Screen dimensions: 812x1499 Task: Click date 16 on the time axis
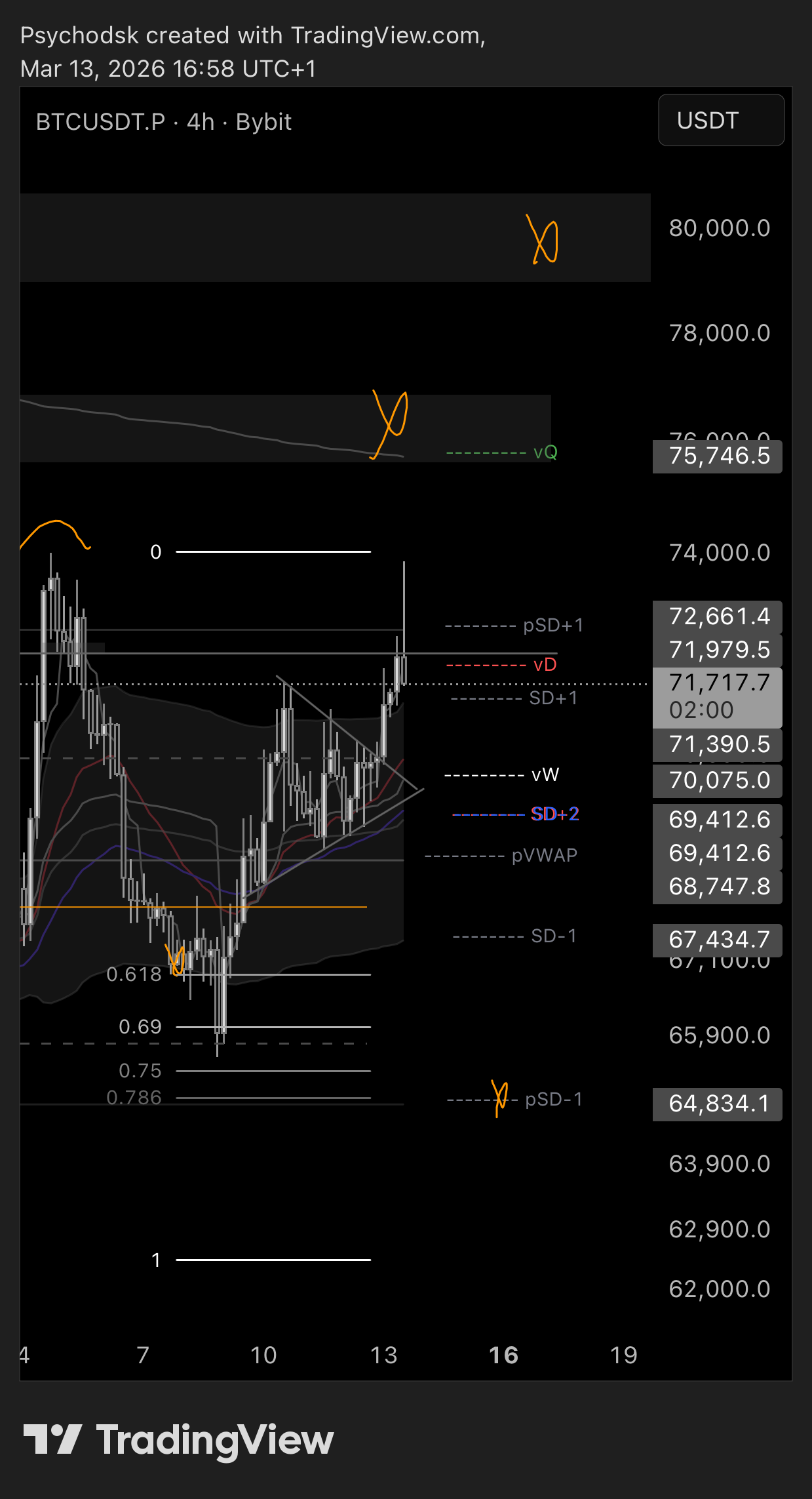pos(503,1355)
